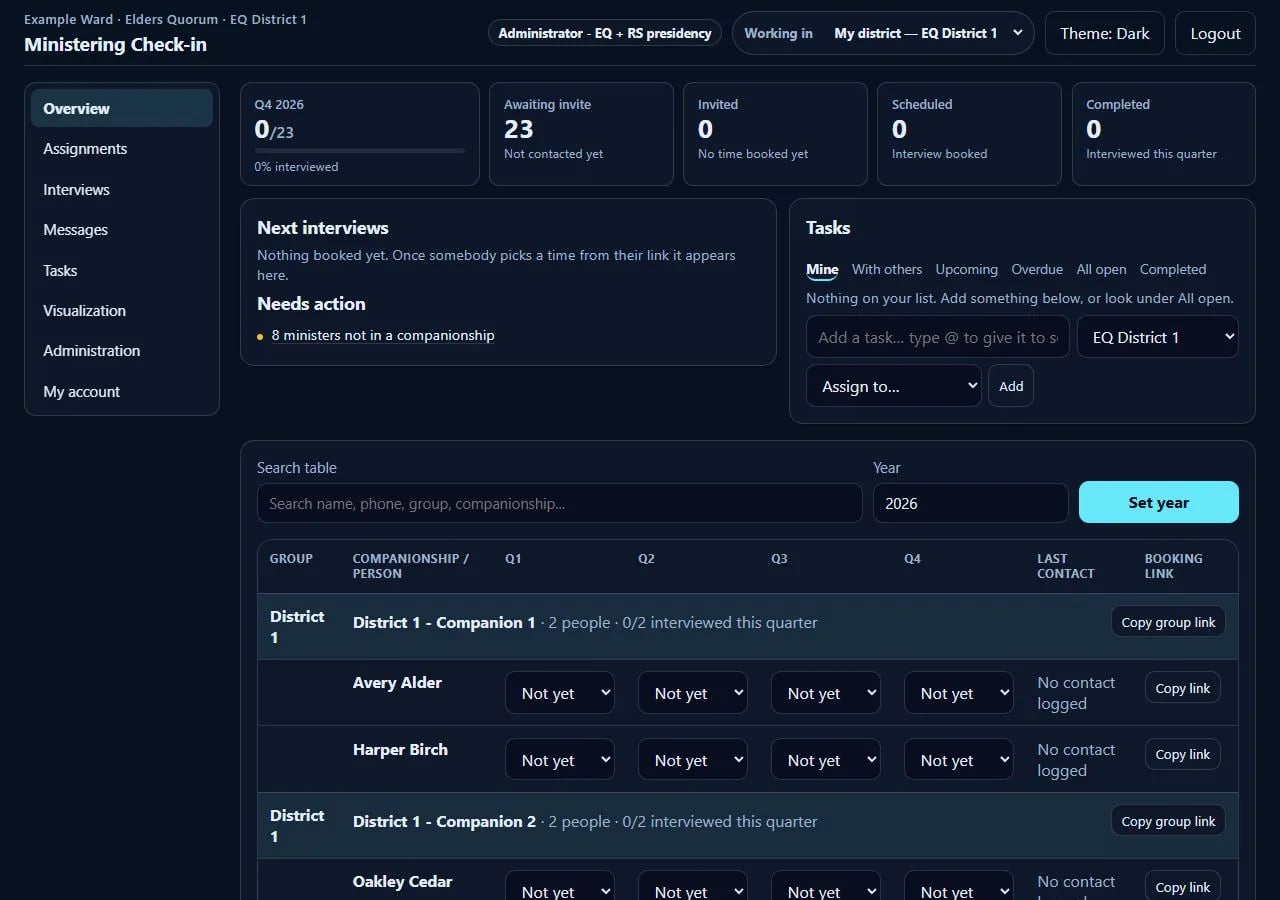The height and width of the screenshot is (900, 1280).
Task: Copy link for Harper Birch
Action: tap(1183, 754)
